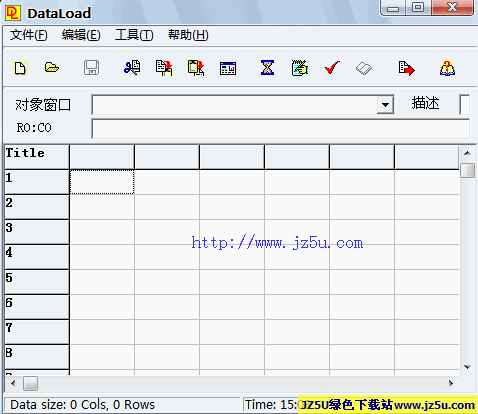Open the 工具(T) menu
This screenshot has width=478, height=414.
click(134, 35)
